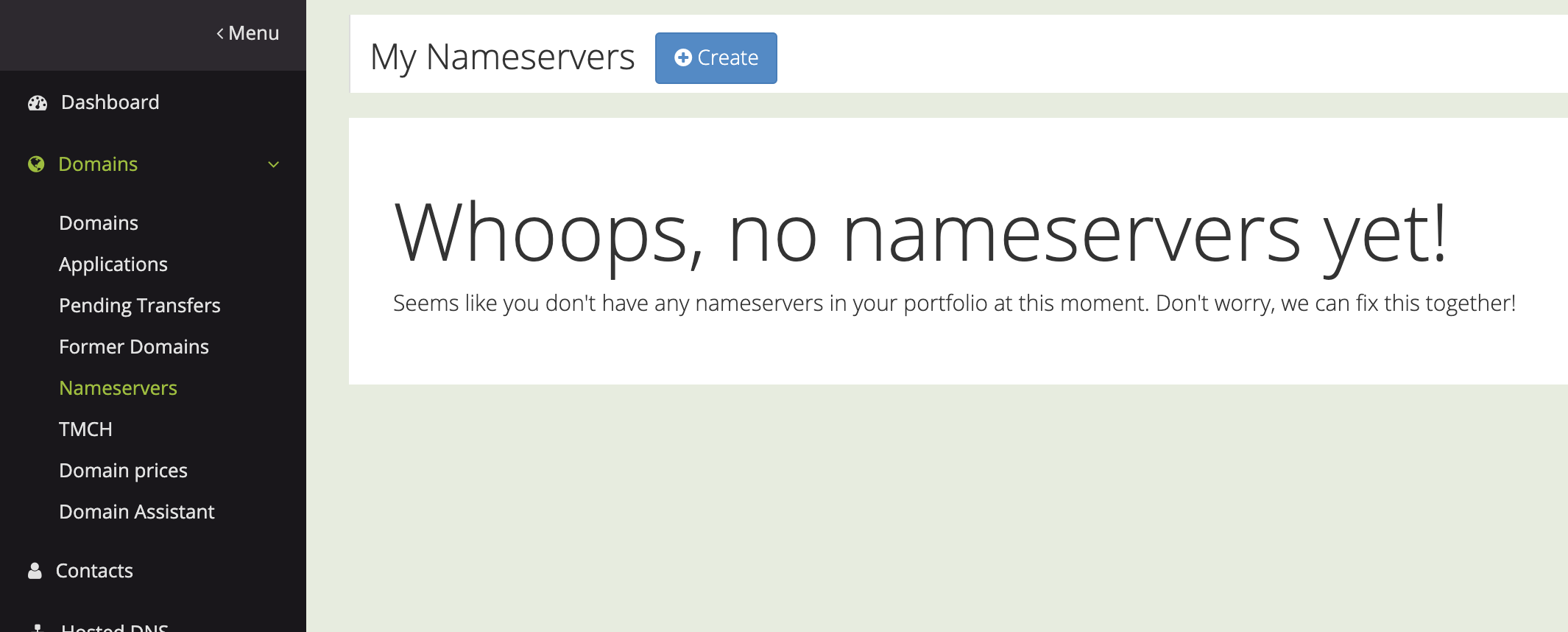
Task: Click the Dashboard gauge icon
Action: [x=37, y=103]
